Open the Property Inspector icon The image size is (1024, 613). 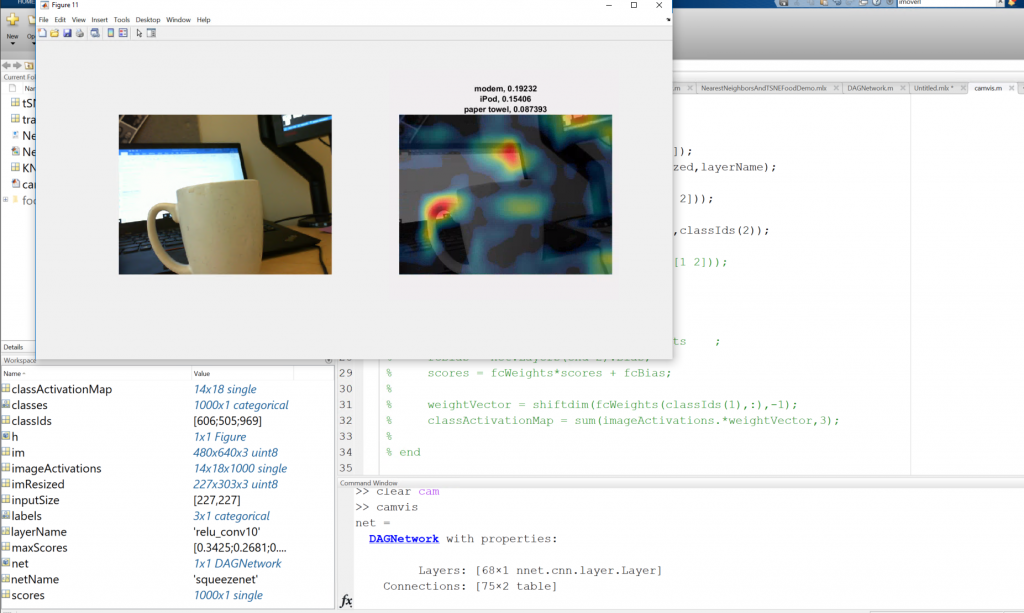click(x=152, y=33)
